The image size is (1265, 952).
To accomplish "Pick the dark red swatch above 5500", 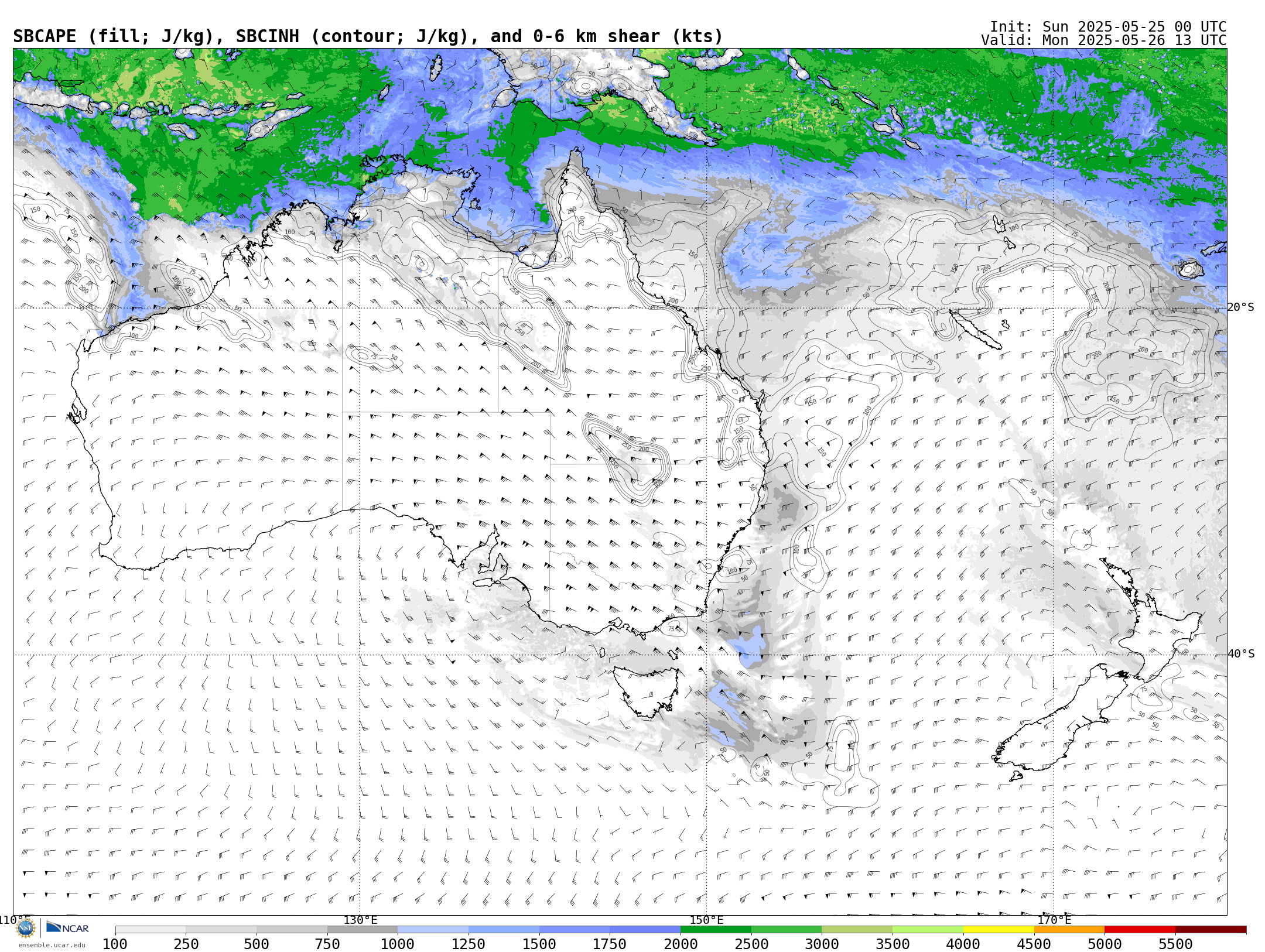I will 1211,930.
